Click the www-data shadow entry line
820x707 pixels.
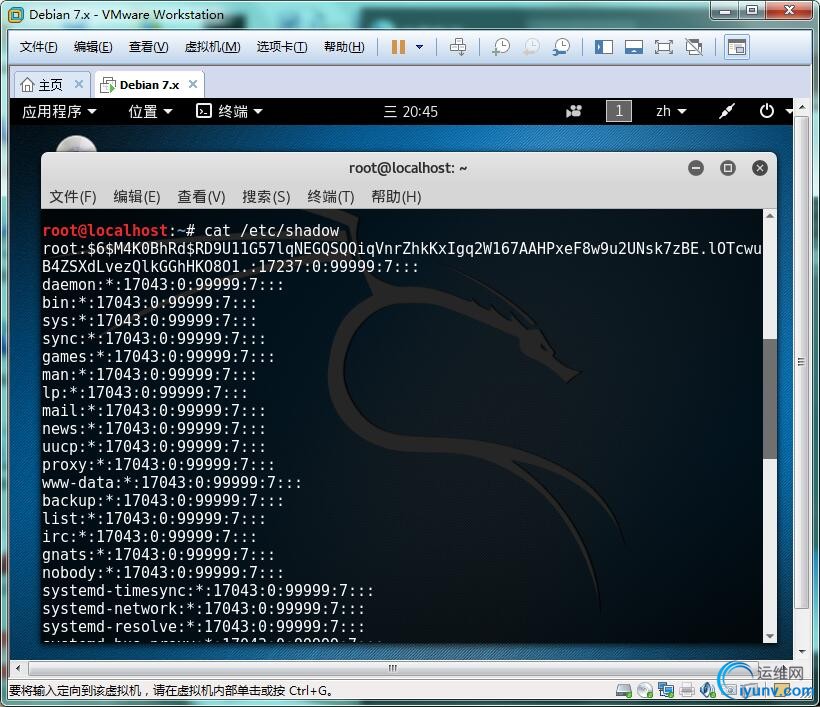pos(172,483)
